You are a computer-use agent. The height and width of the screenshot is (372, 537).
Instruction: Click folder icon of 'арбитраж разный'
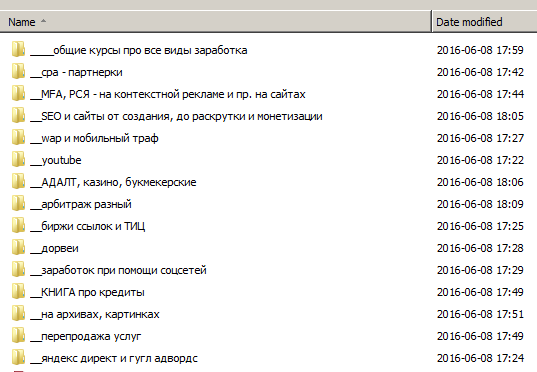click(x=18, y=203)
